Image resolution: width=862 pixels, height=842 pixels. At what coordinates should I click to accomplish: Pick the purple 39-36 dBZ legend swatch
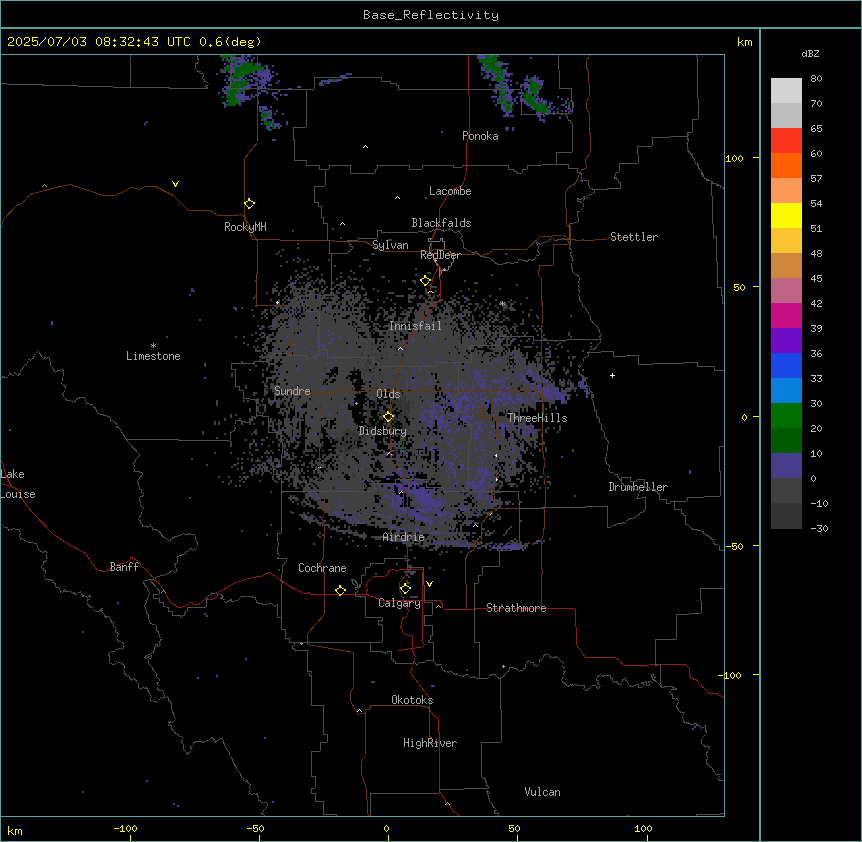click(x=786, y=341)
